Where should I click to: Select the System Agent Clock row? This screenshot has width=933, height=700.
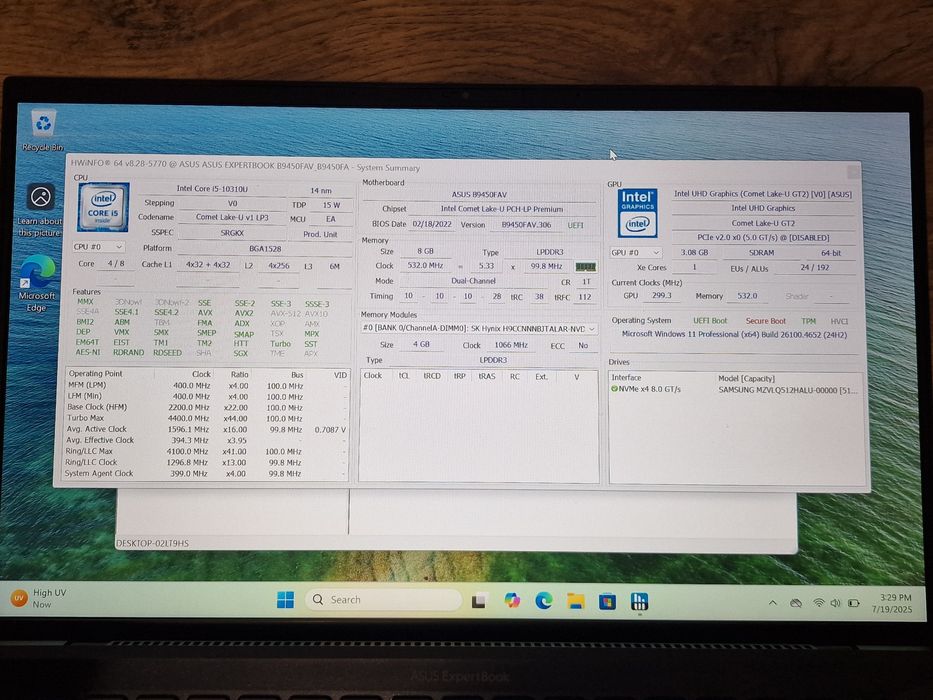pyautogui.click(x=206, y=473)
